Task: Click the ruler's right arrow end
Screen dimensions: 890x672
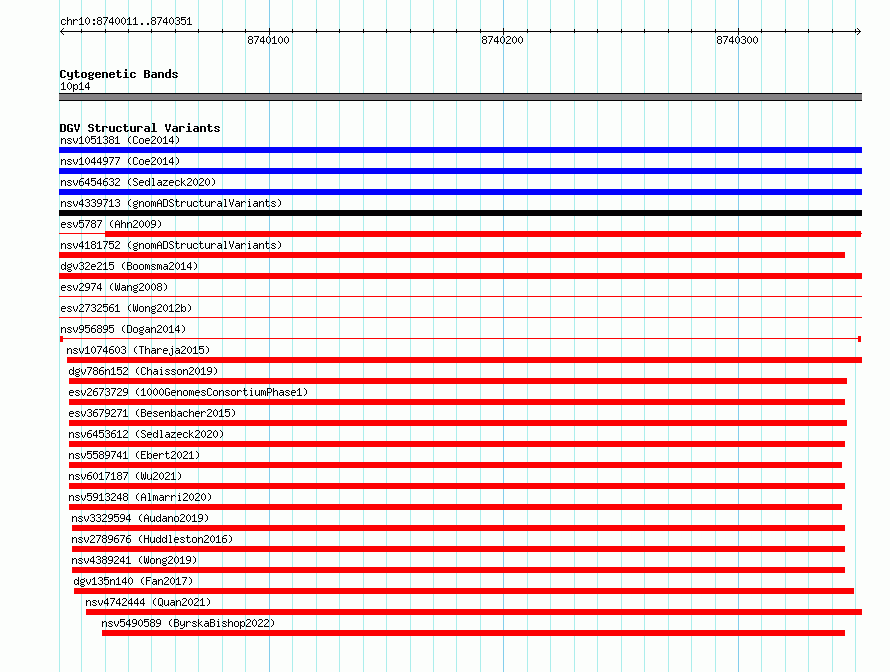Action: pos(858,32)
